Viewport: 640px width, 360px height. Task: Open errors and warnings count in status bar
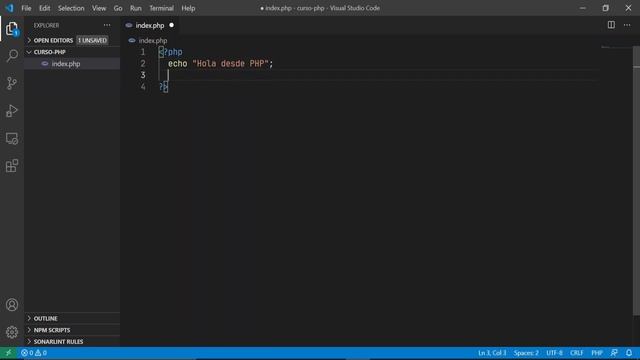click(34, 353)
